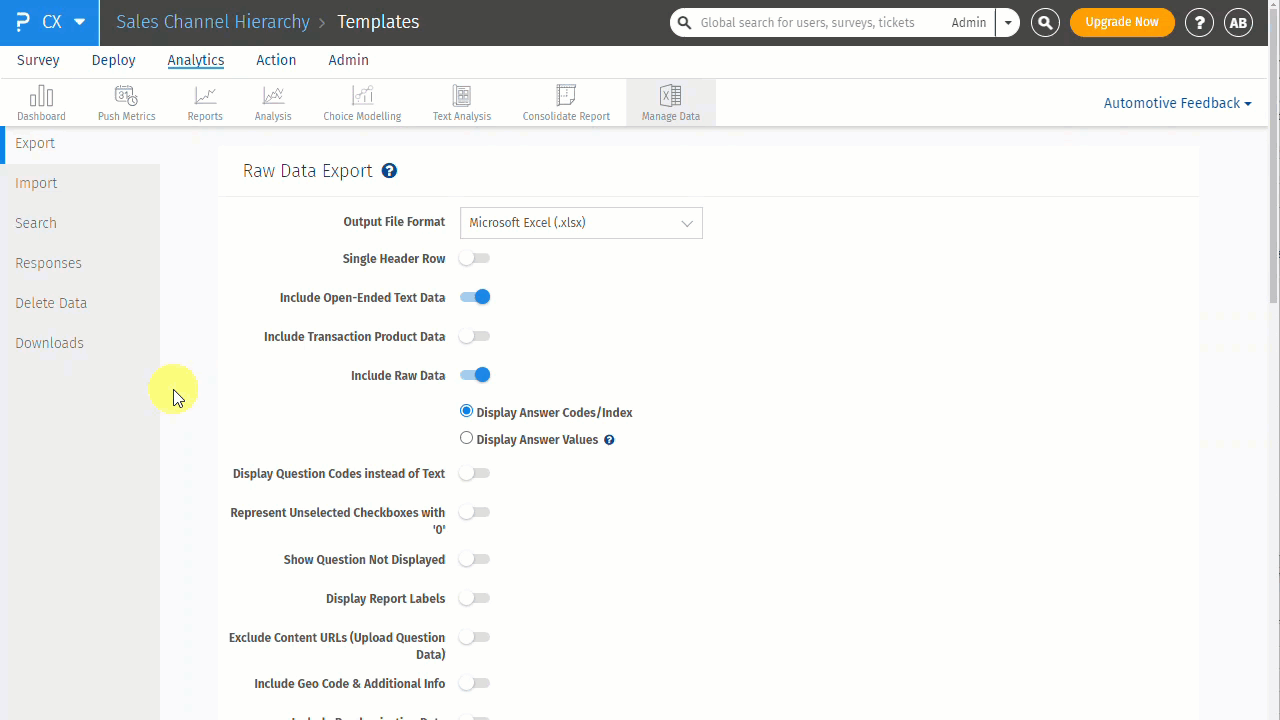
Task: Open Output File Format dropdown
Action: point(581,223)
